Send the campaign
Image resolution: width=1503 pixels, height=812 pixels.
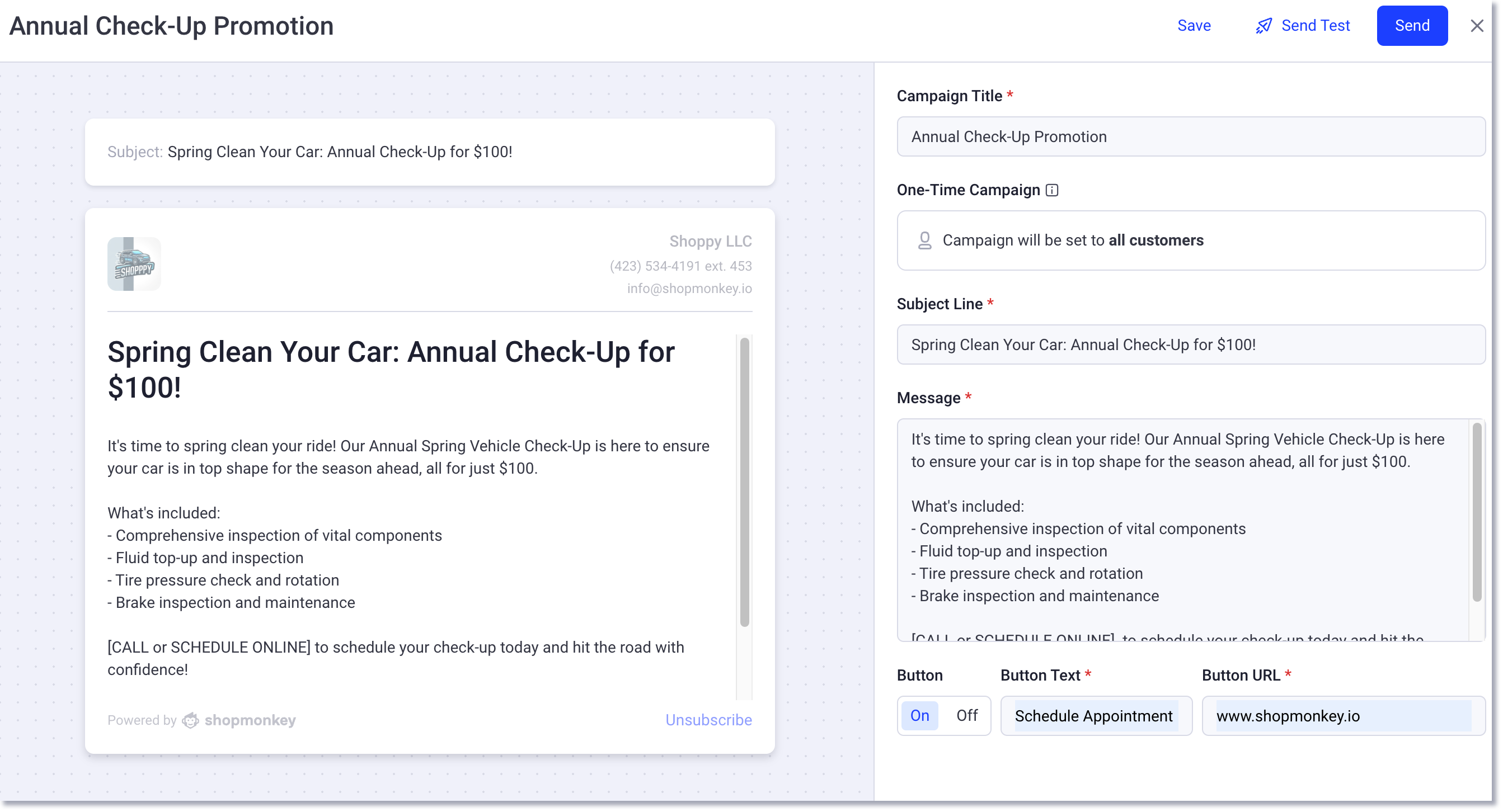(x=1412, y=25)
